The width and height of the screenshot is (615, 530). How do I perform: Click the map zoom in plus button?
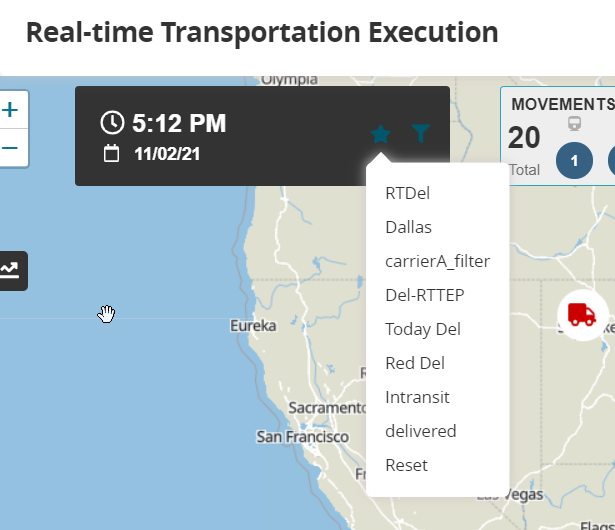click(x=11, y=110)
